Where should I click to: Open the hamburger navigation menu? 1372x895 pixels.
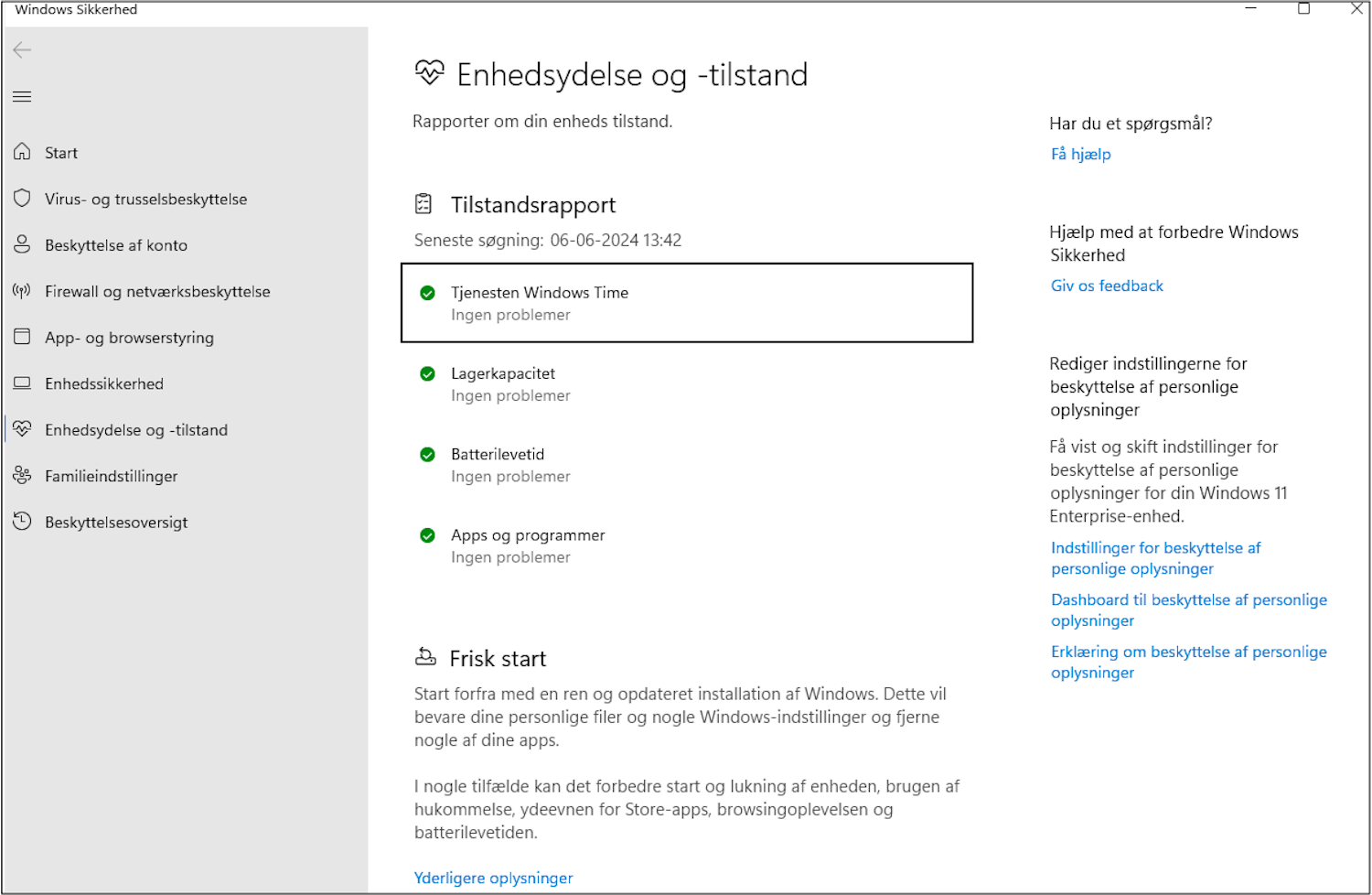22,97
